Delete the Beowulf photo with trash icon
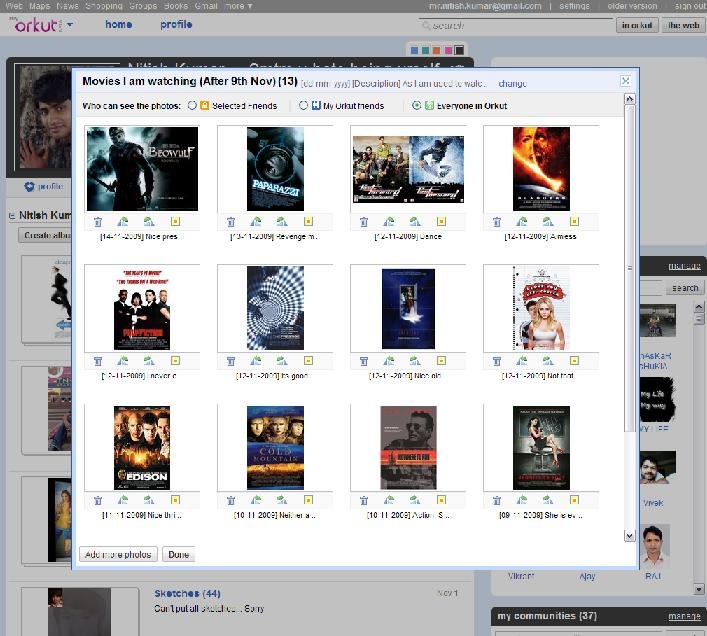Screen dimensions: 707x636 click(x=98, y=222)
